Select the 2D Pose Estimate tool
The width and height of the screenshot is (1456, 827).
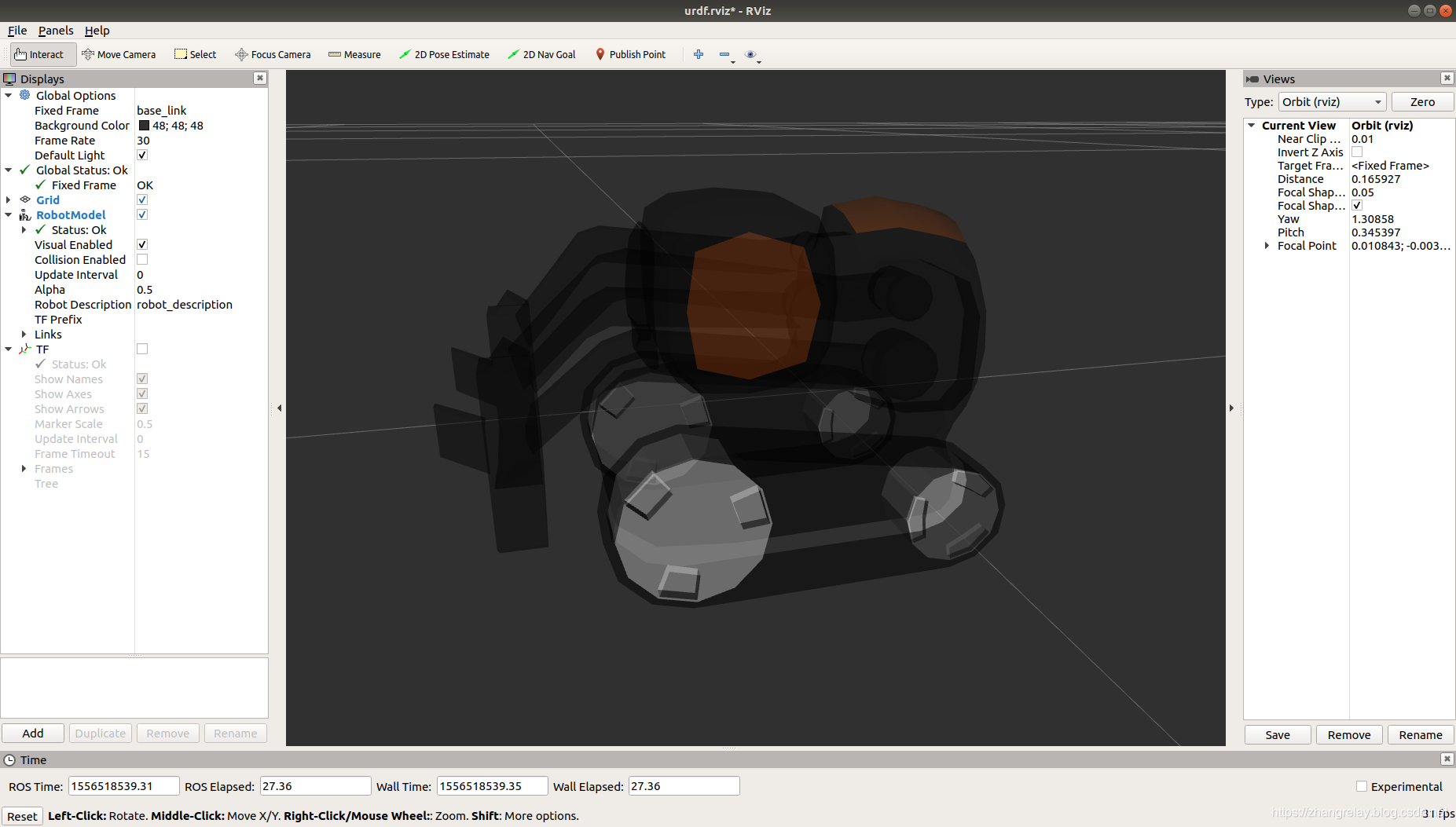[x=444, y=54]
